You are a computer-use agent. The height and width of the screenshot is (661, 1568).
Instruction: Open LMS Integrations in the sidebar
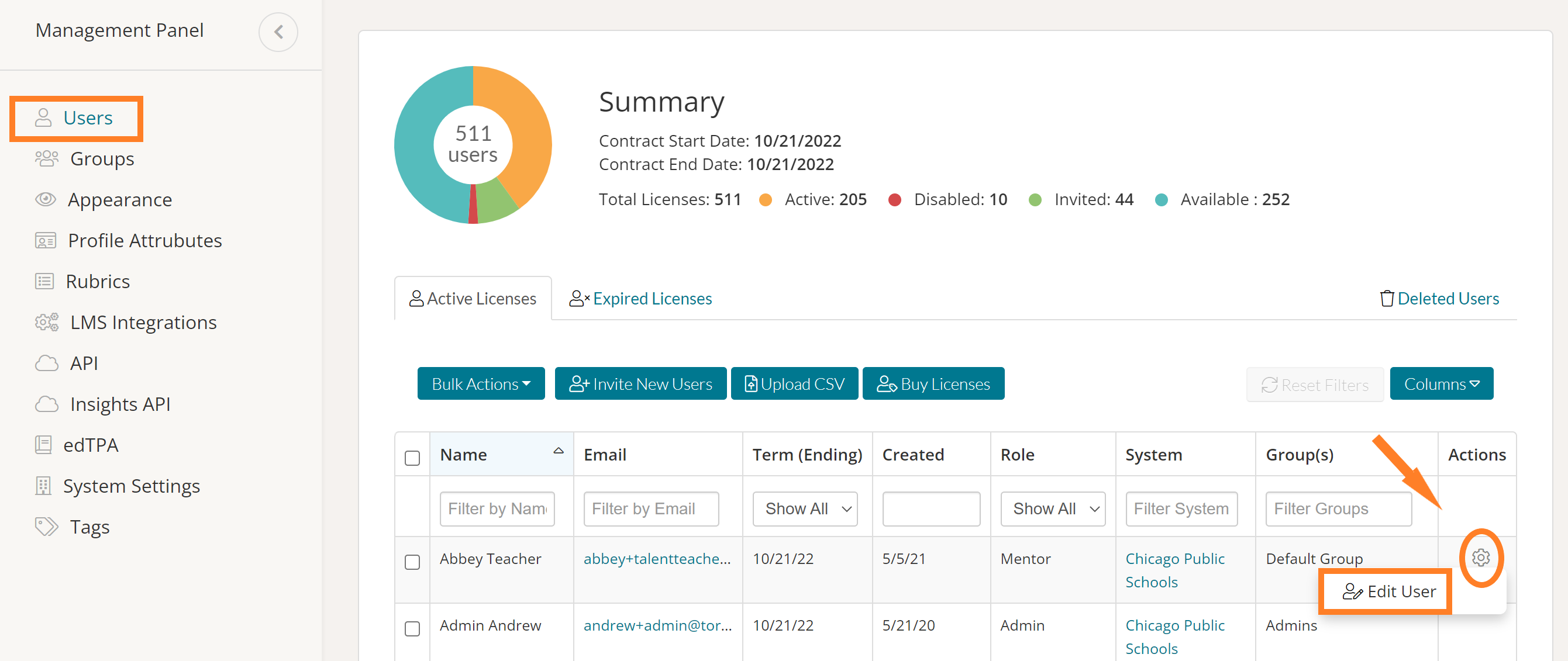tap(144, 321)
